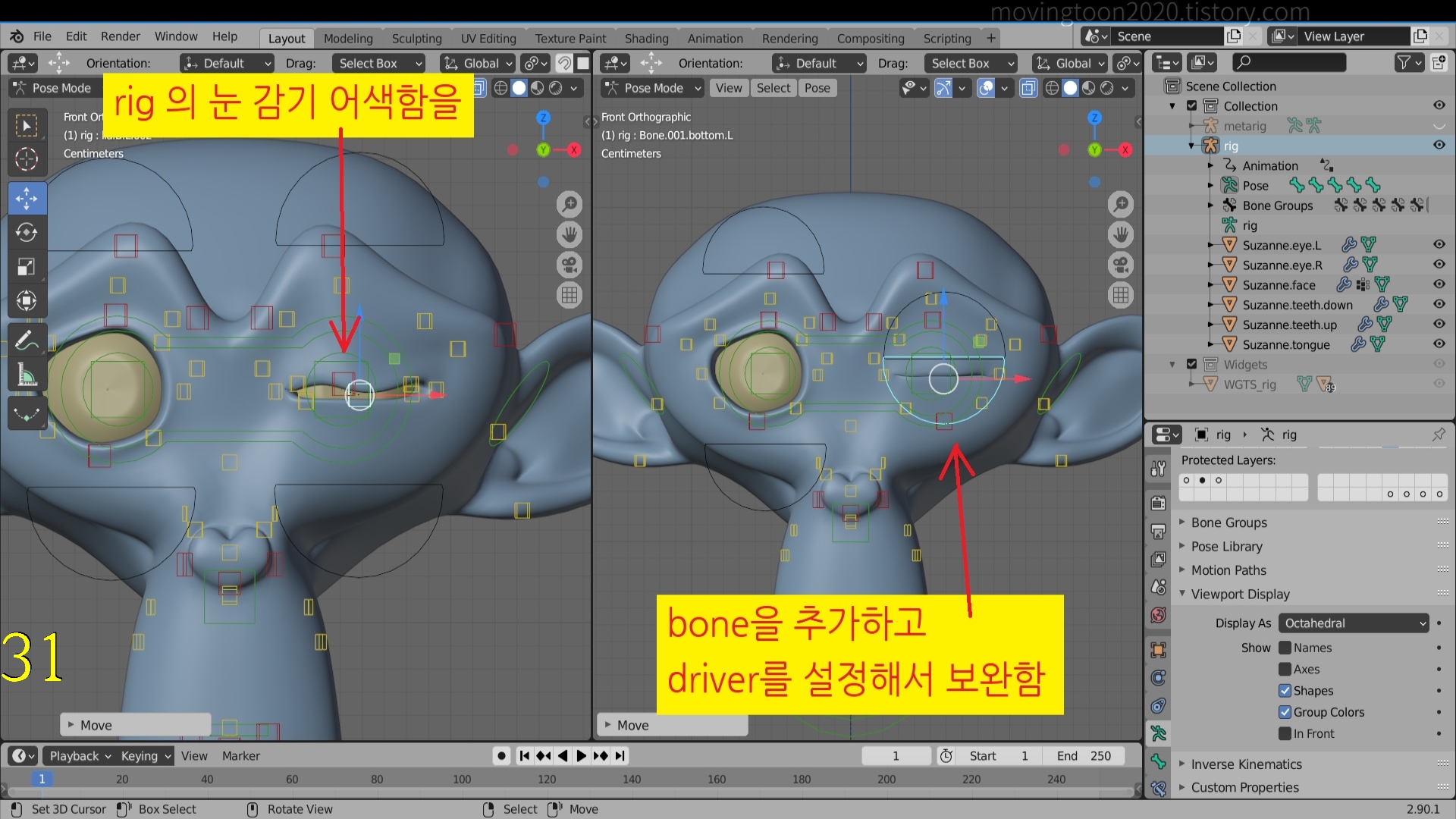This screenshot has width=1456, height=819.
Task: Click End frame 250 field
Action: [x=1084, y=756]
